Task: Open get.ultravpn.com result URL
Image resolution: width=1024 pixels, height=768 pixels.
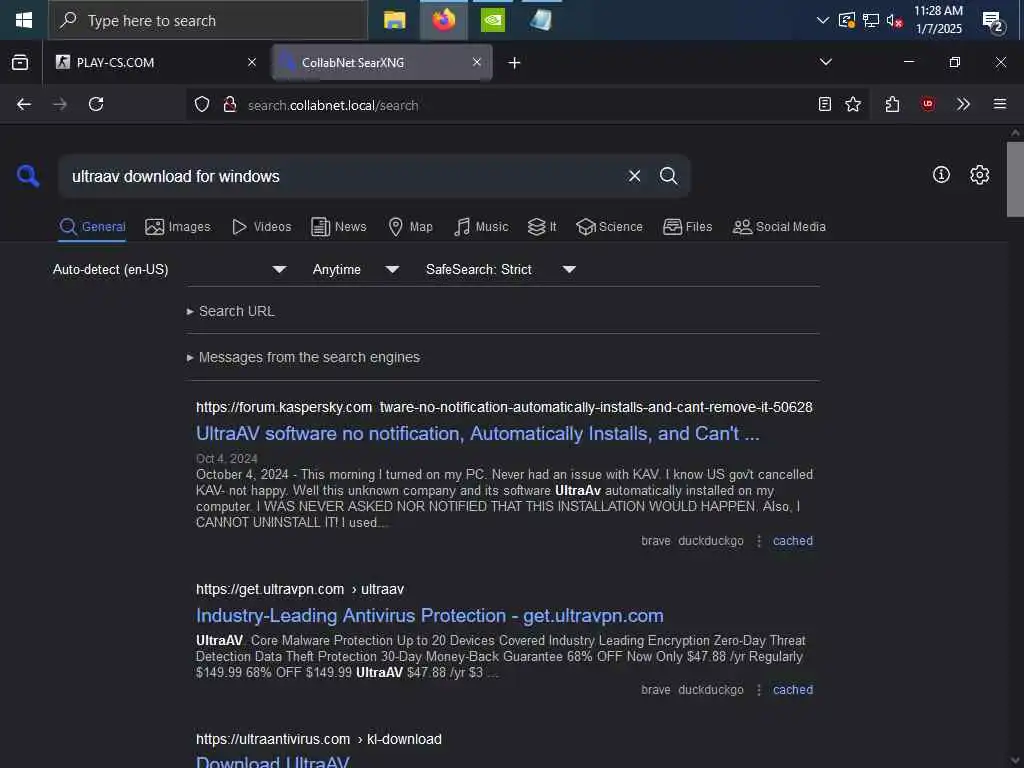Action: (x=300, y=589)
